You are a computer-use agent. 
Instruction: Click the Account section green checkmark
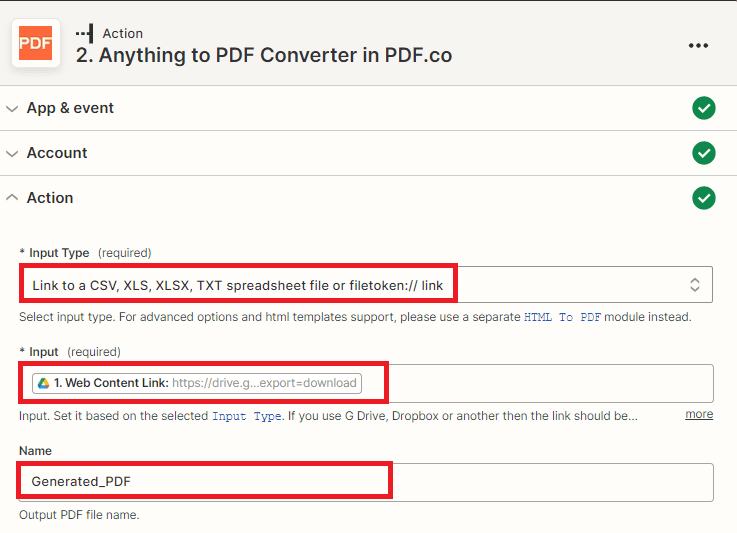click(704, 153)
